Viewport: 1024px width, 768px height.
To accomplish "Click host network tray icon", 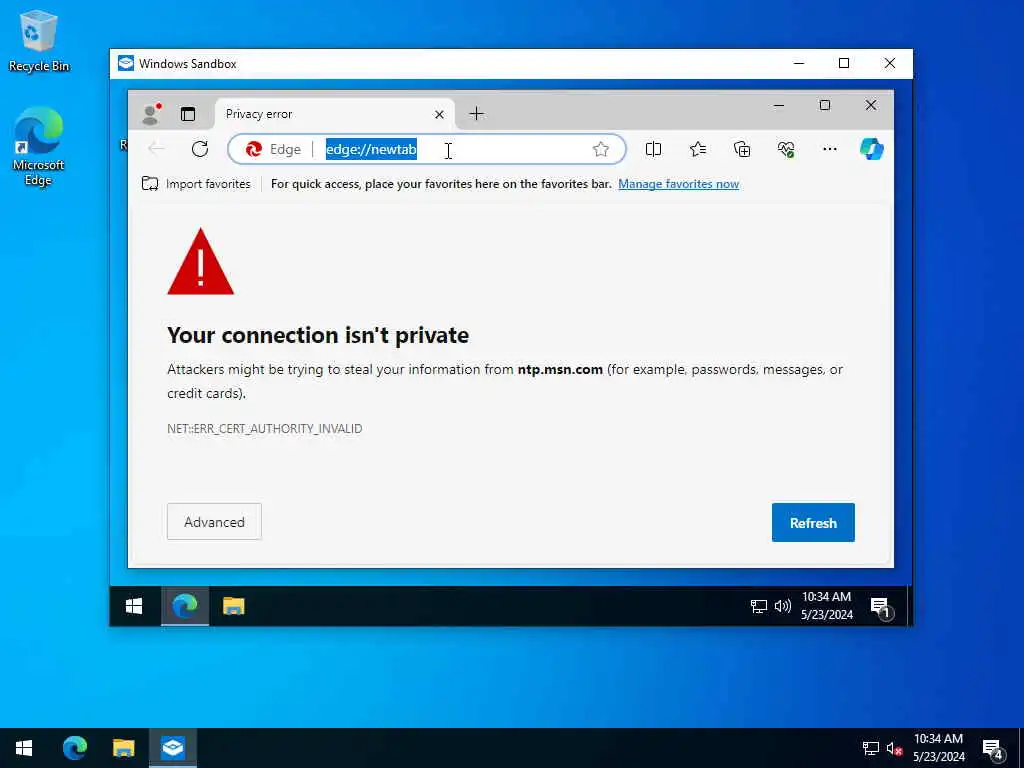I will [x=871, y=748].
